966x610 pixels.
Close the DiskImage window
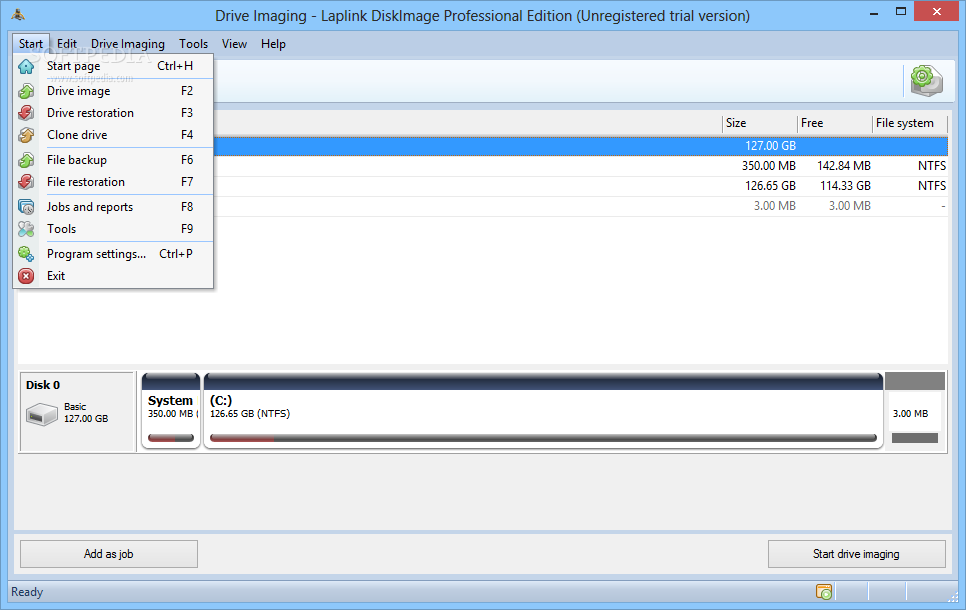937,11
